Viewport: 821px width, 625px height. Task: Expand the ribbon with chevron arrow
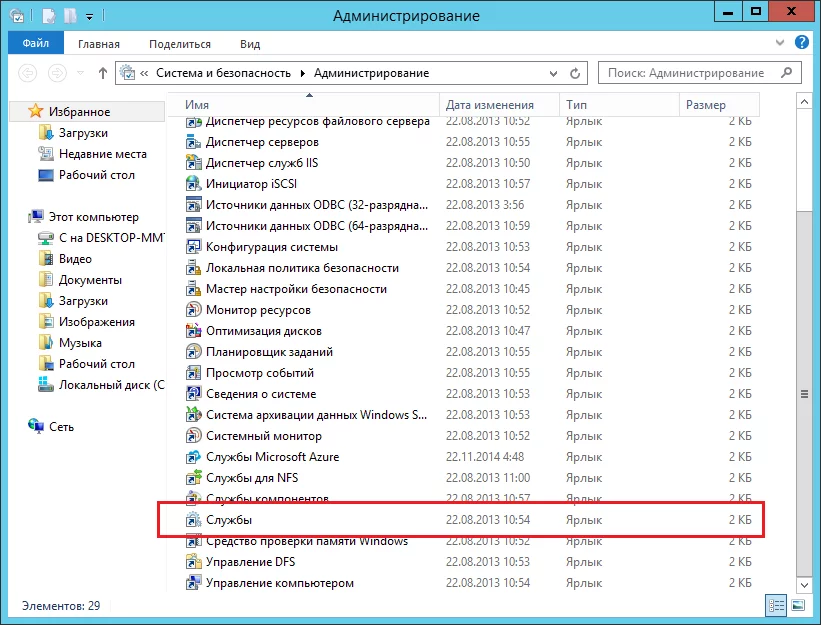pyautogui.click(x=783, y=44)
